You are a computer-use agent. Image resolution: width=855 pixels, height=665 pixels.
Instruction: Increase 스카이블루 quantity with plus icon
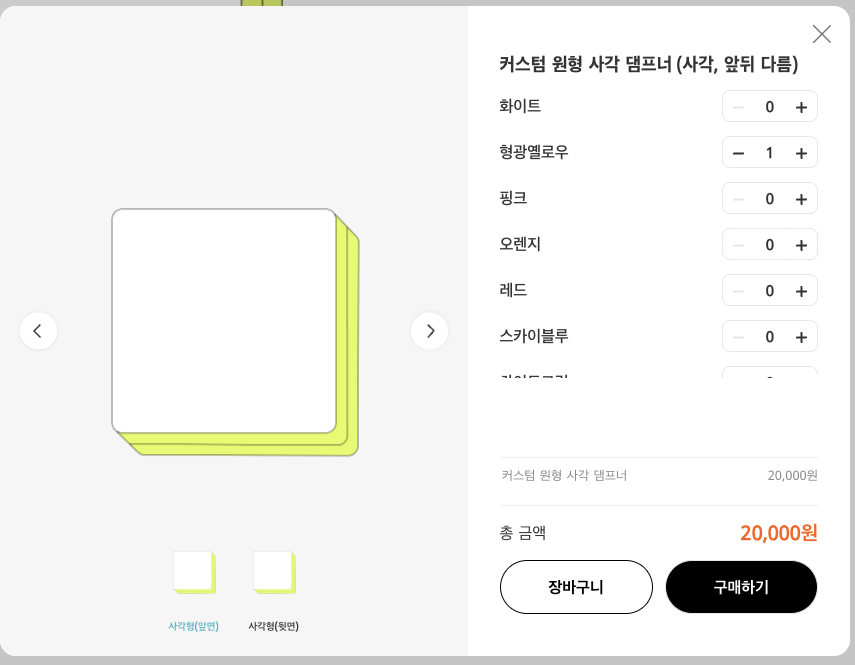[x=801, y=337]
